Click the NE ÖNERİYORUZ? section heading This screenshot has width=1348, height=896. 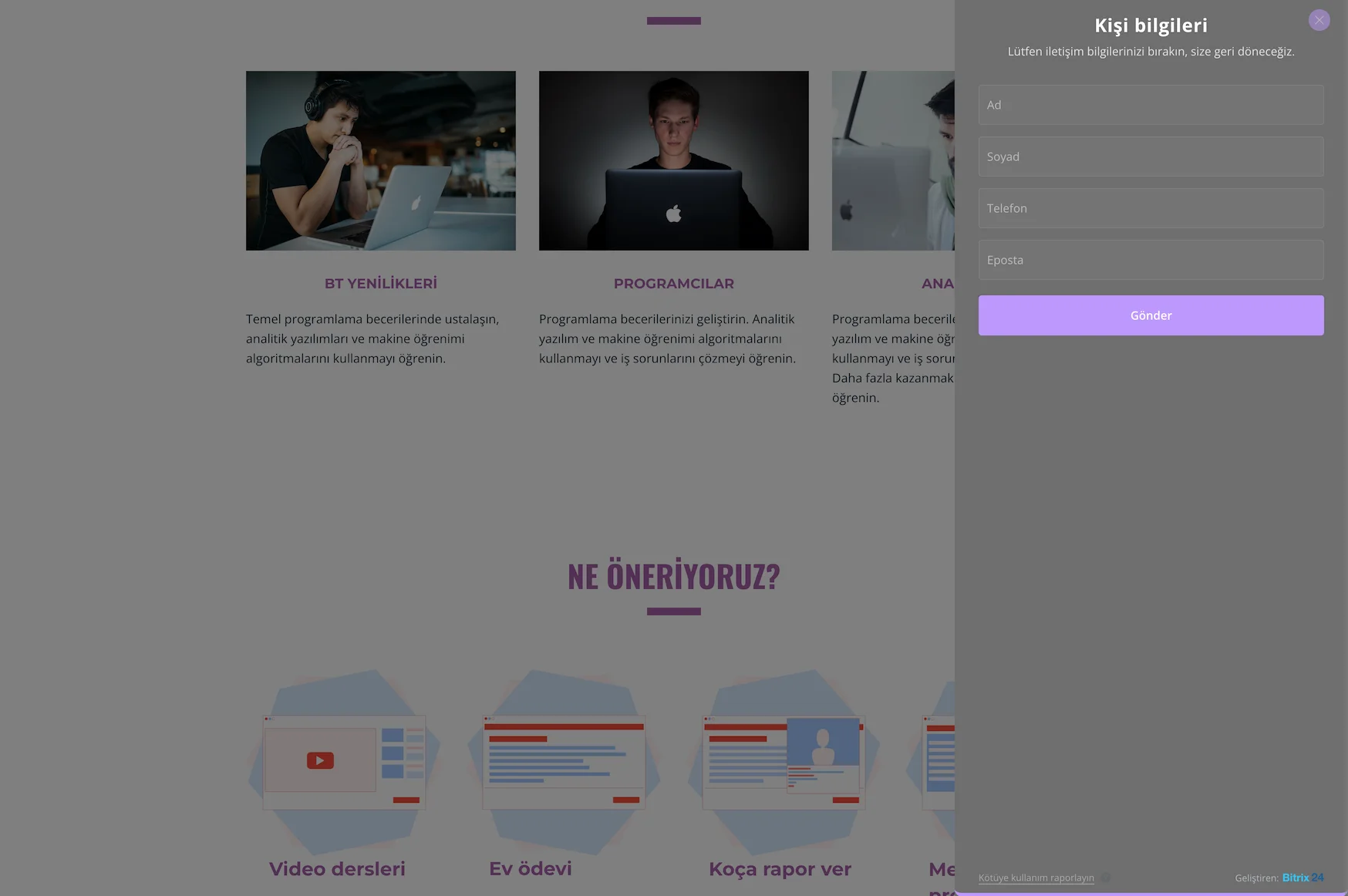(x=674, y=576)
